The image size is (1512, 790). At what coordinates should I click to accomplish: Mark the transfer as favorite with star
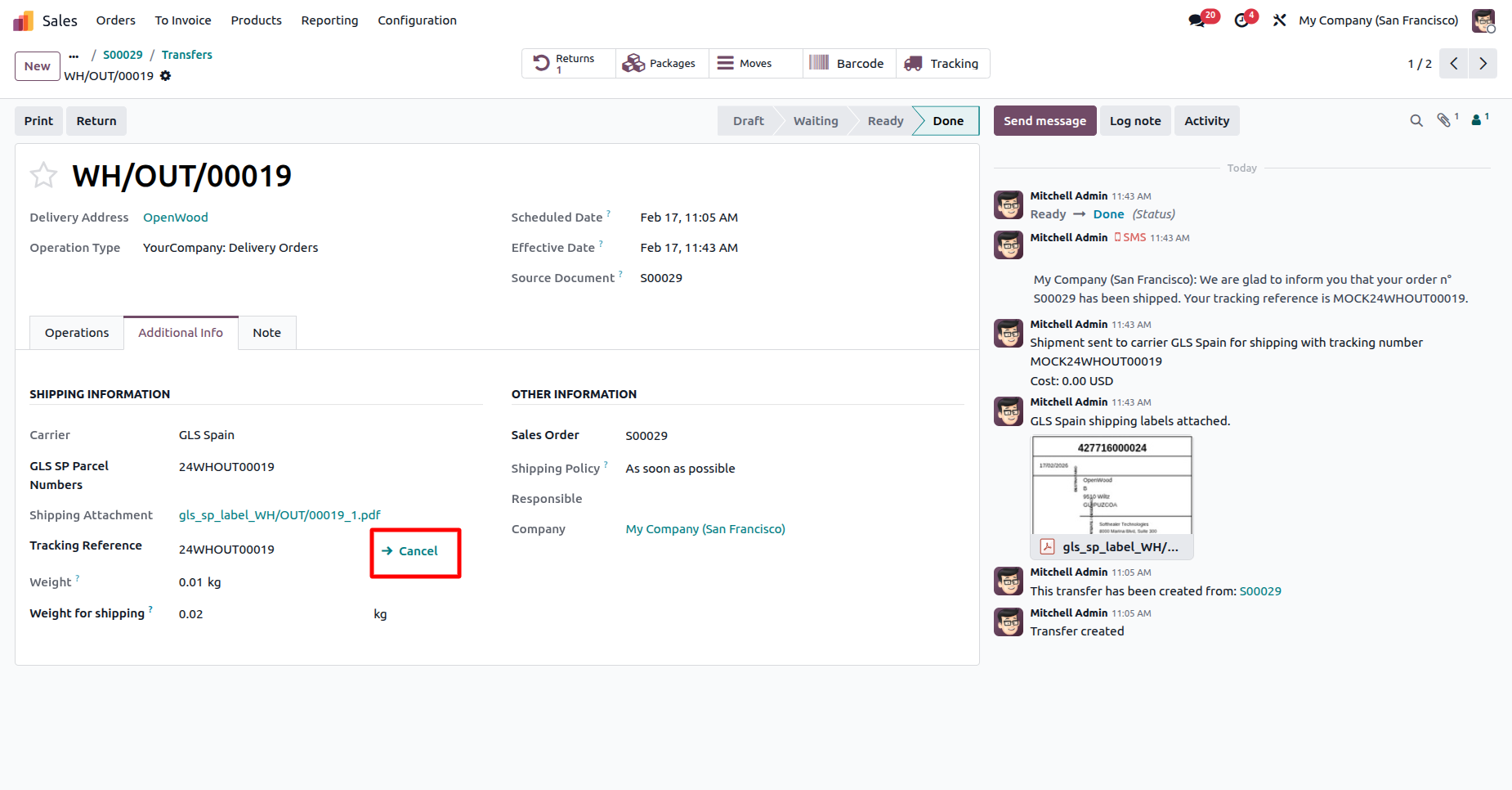pos(43,175)
